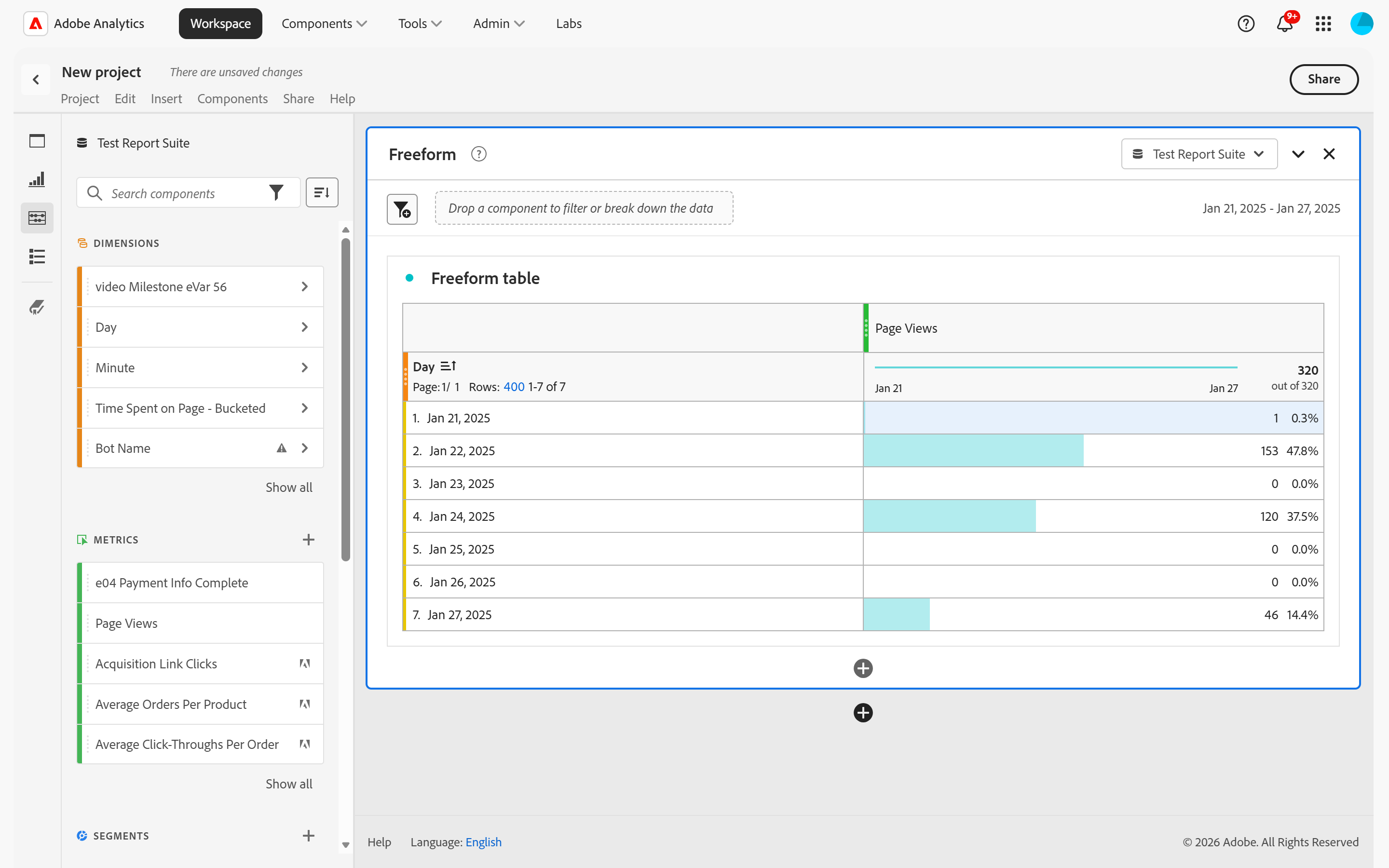1389x868 pixels.
Task: Click Adobe icon on Average Click-Throughs Per Order
Action: coord(305,745)
